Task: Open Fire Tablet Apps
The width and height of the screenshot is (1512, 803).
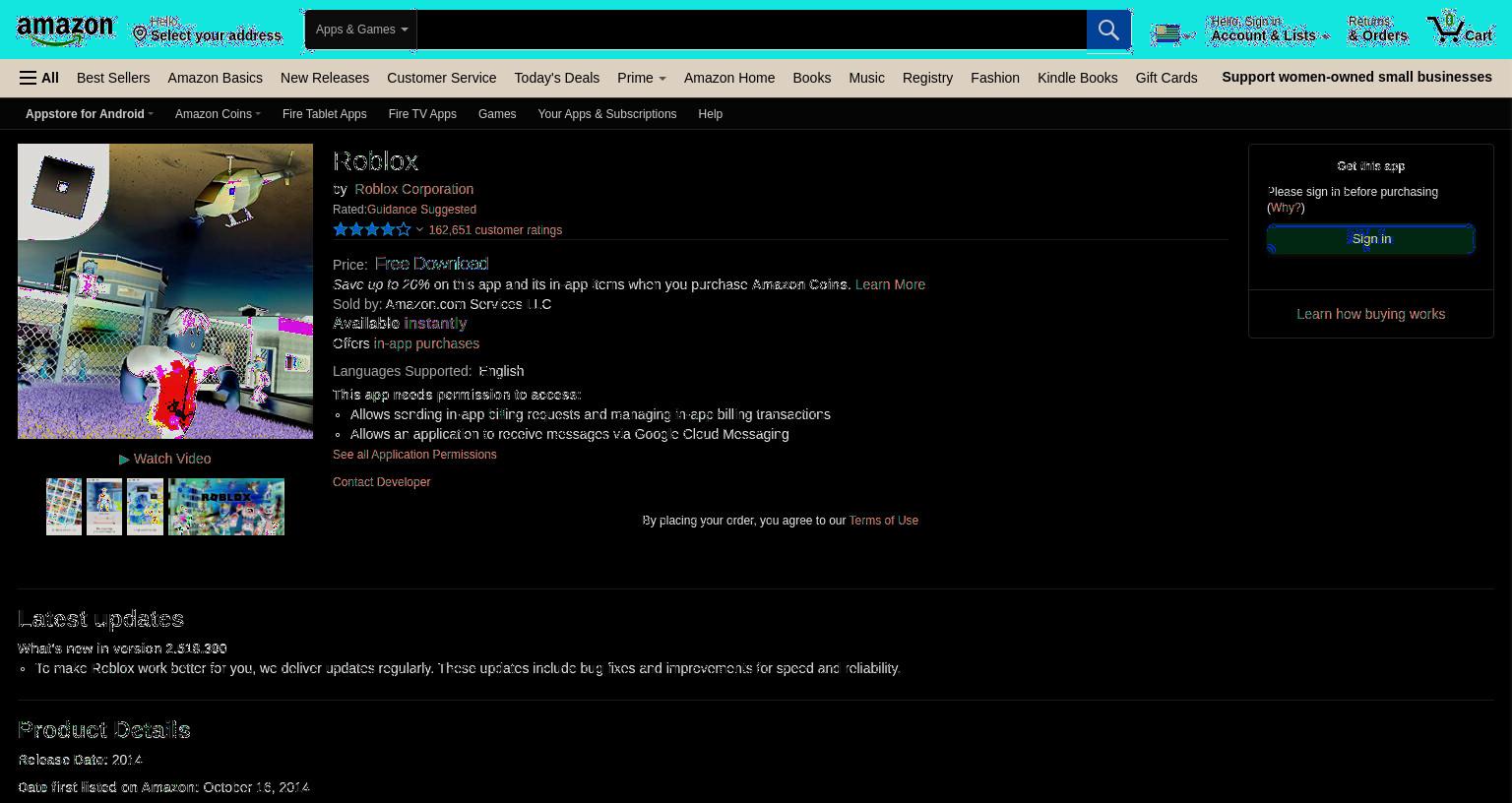Action: click(x=324, y=114)
